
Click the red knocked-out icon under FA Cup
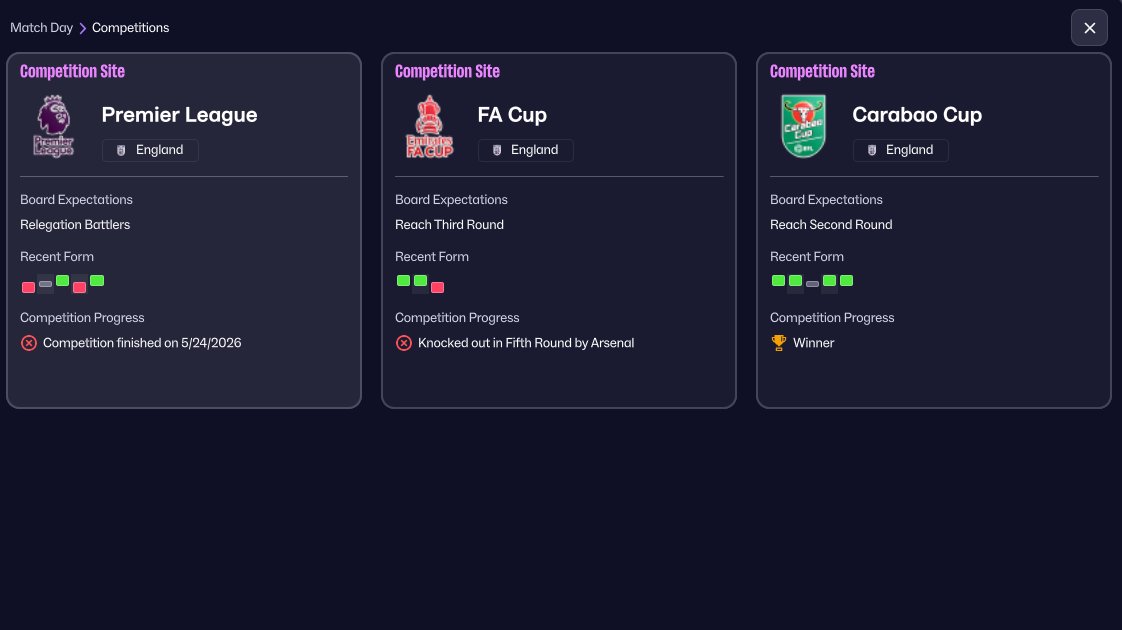click(404, 343)
